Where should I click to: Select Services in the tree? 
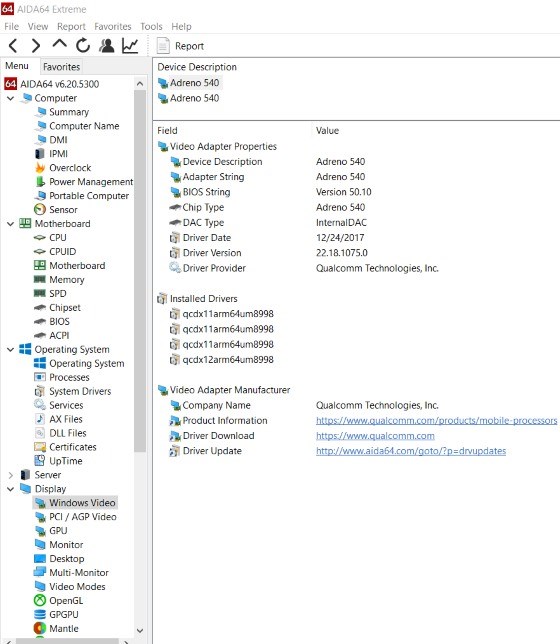(x=59, y=405)
